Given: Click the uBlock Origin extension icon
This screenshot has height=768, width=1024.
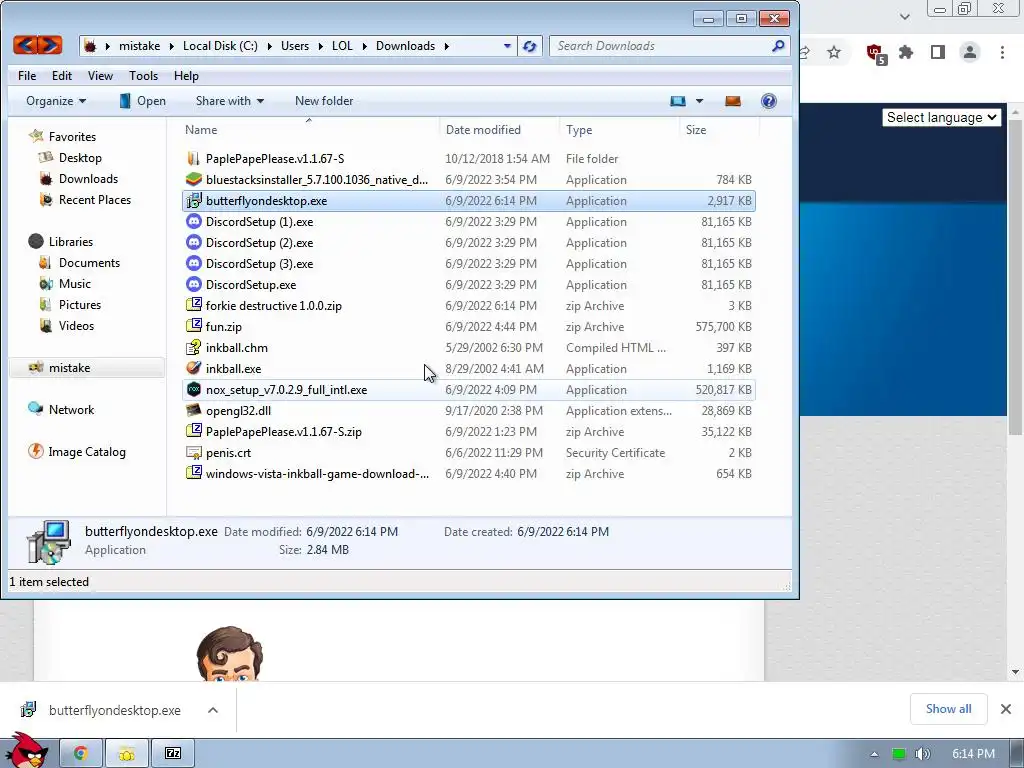Looking at the screenshot, I should [x=876, y=54].
